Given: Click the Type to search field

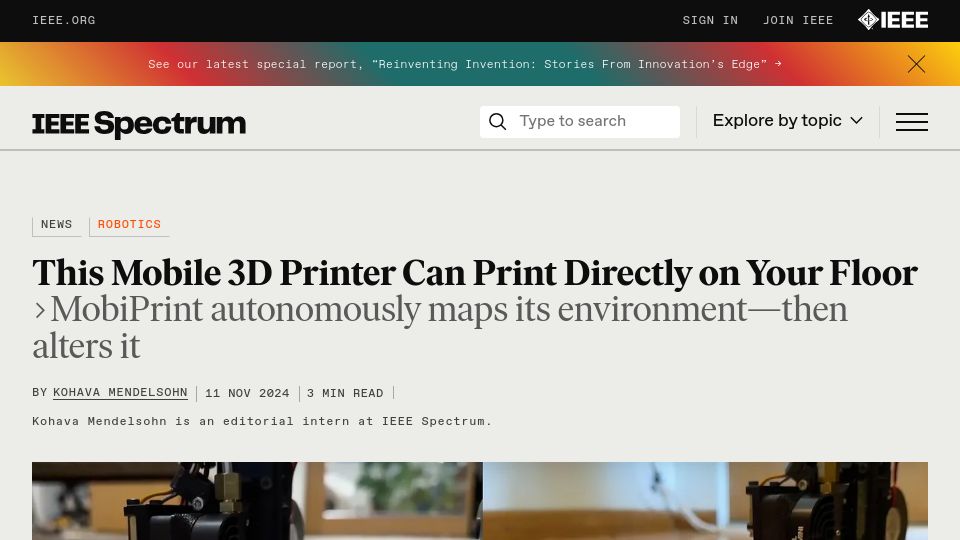Looking at the screenshot, I should coord(579,122).
